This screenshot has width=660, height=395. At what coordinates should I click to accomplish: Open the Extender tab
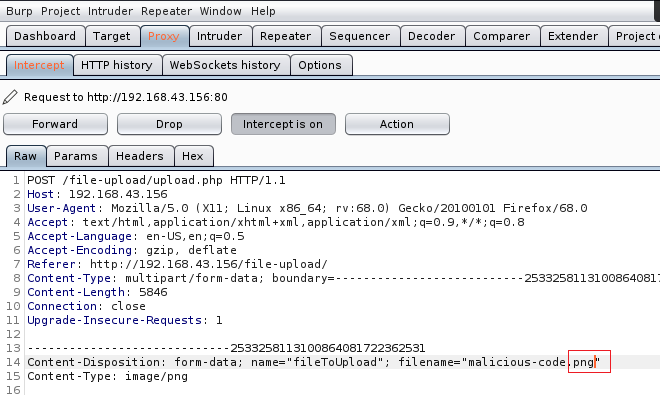tap(573, 36)
